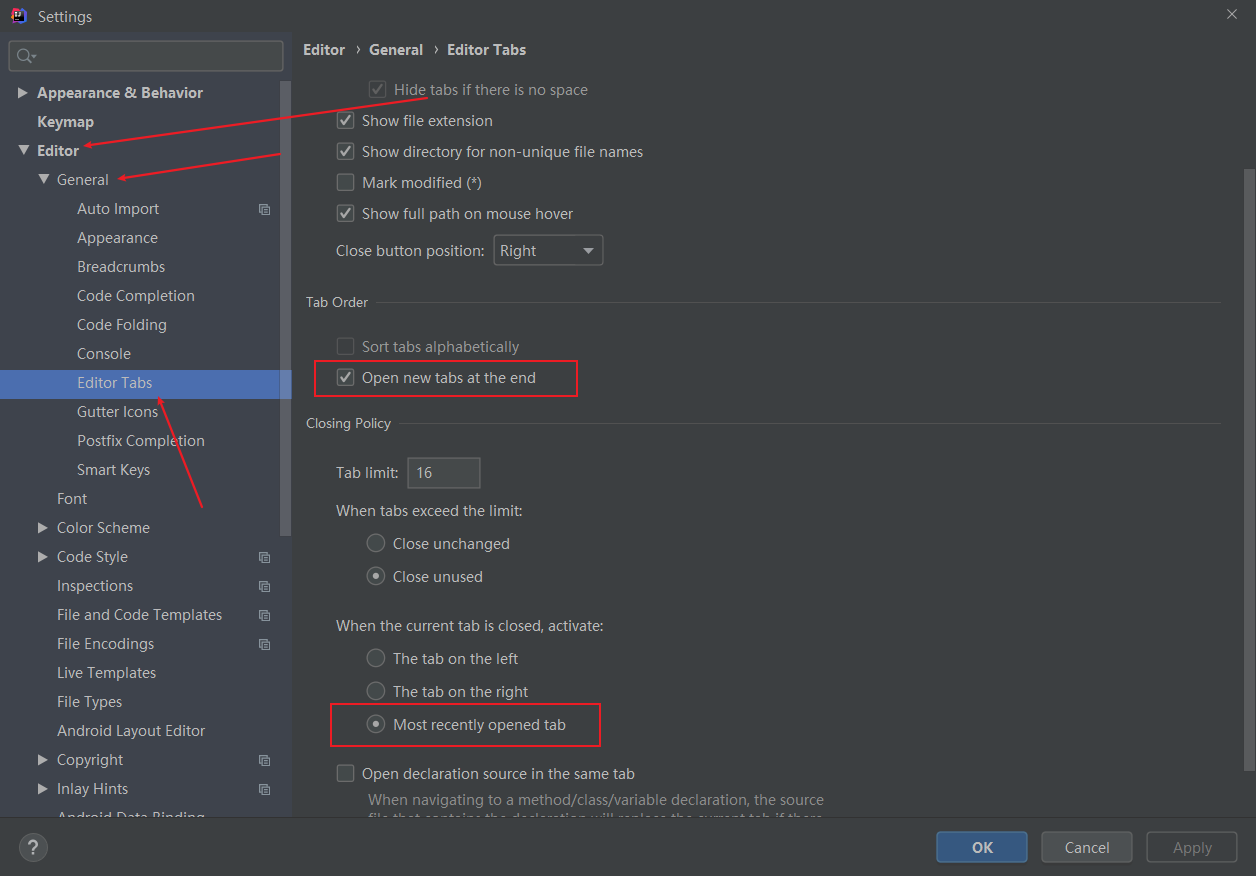This screenshot has height=876, width=1256.
Task: Open Smart Keys settings page
Action: pyautogui.click(x=113, y=470)
